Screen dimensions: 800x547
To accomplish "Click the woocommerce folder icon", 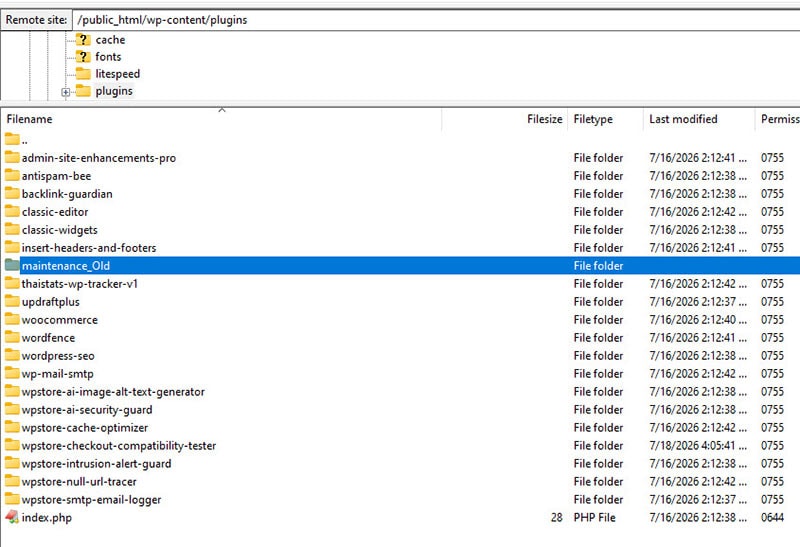I will 12,319.
